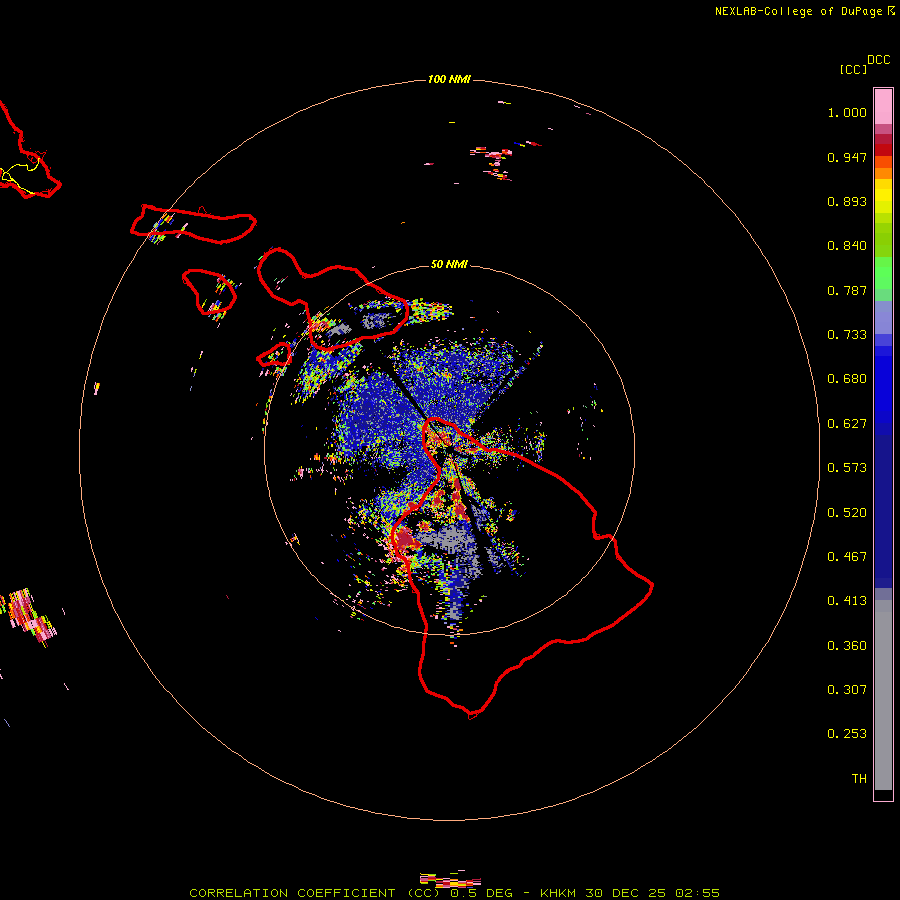Click the 0.307 scale value
The width and height of the screenshot is (900, 900).
point(847,690)
